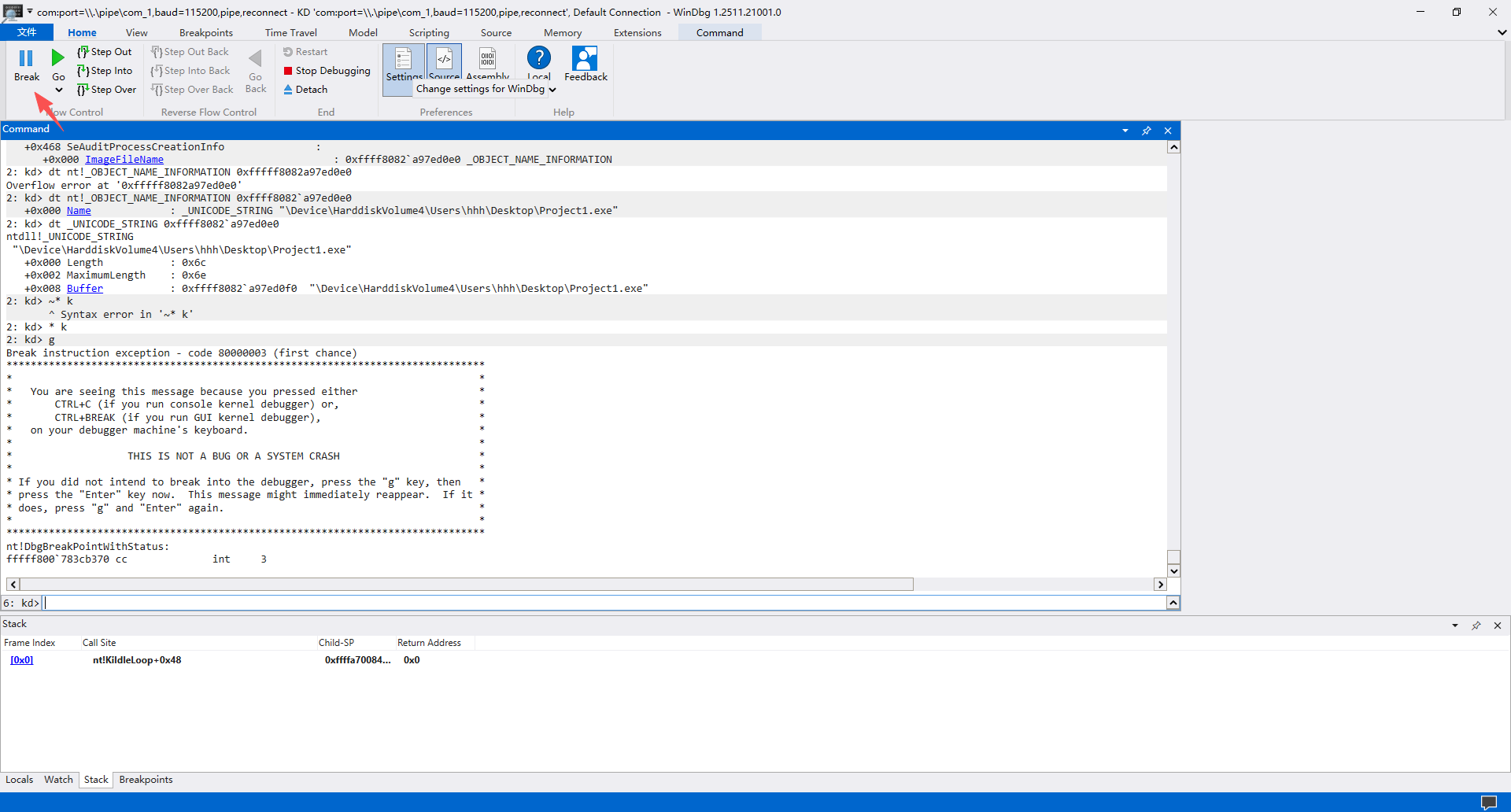The width and height of the screenshot is (1511, 812).
Task: Open the Settings preferences icon
Action: (403, 59)
